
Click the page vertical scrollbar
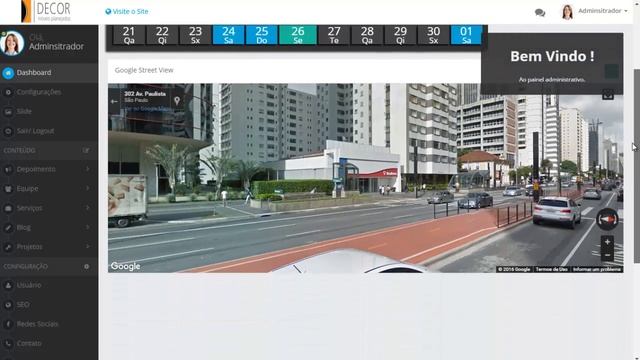[637, 166]
